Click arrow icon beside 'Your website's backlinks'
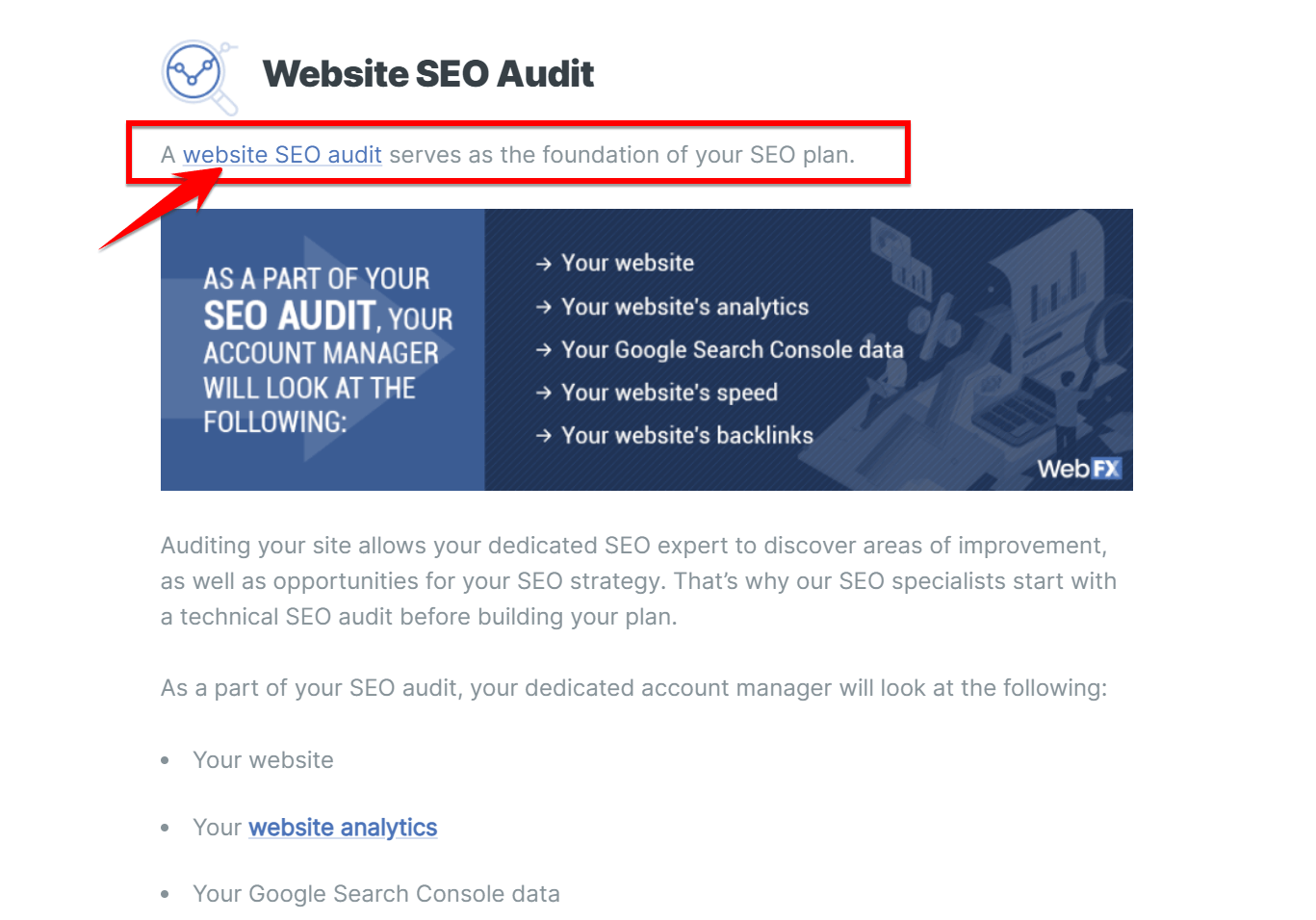Viewport: 1316px width, 920px height. 544,436
